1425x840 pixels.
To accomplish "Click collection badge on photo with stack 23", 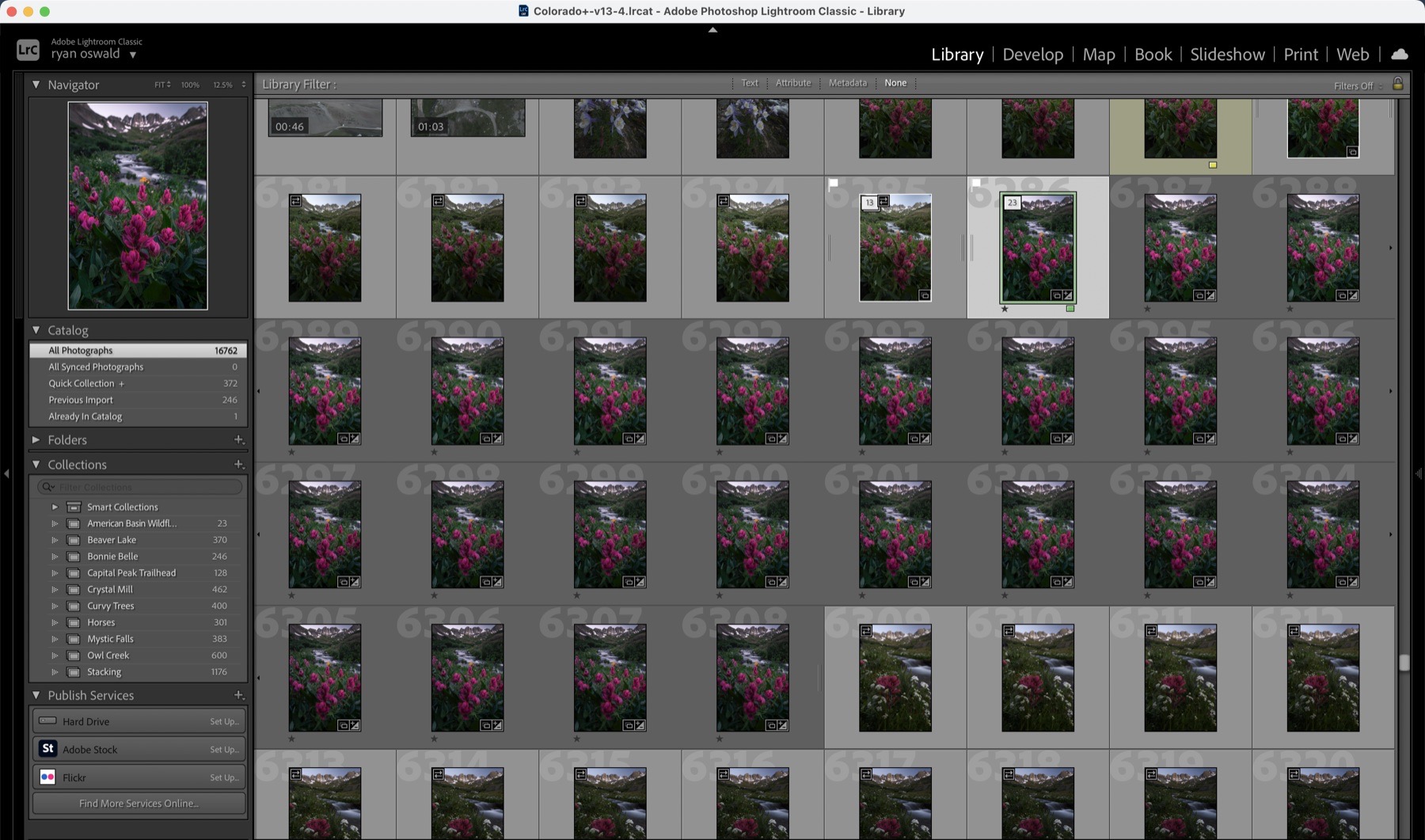I will 1056,295.
